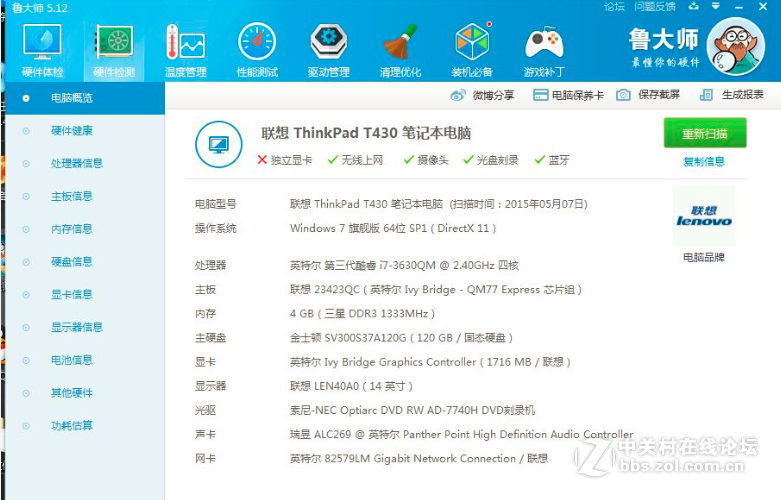Click the i7-3630QM processor text
The height and width of the screenshot is (500, 781).
[x=404, y=265]
